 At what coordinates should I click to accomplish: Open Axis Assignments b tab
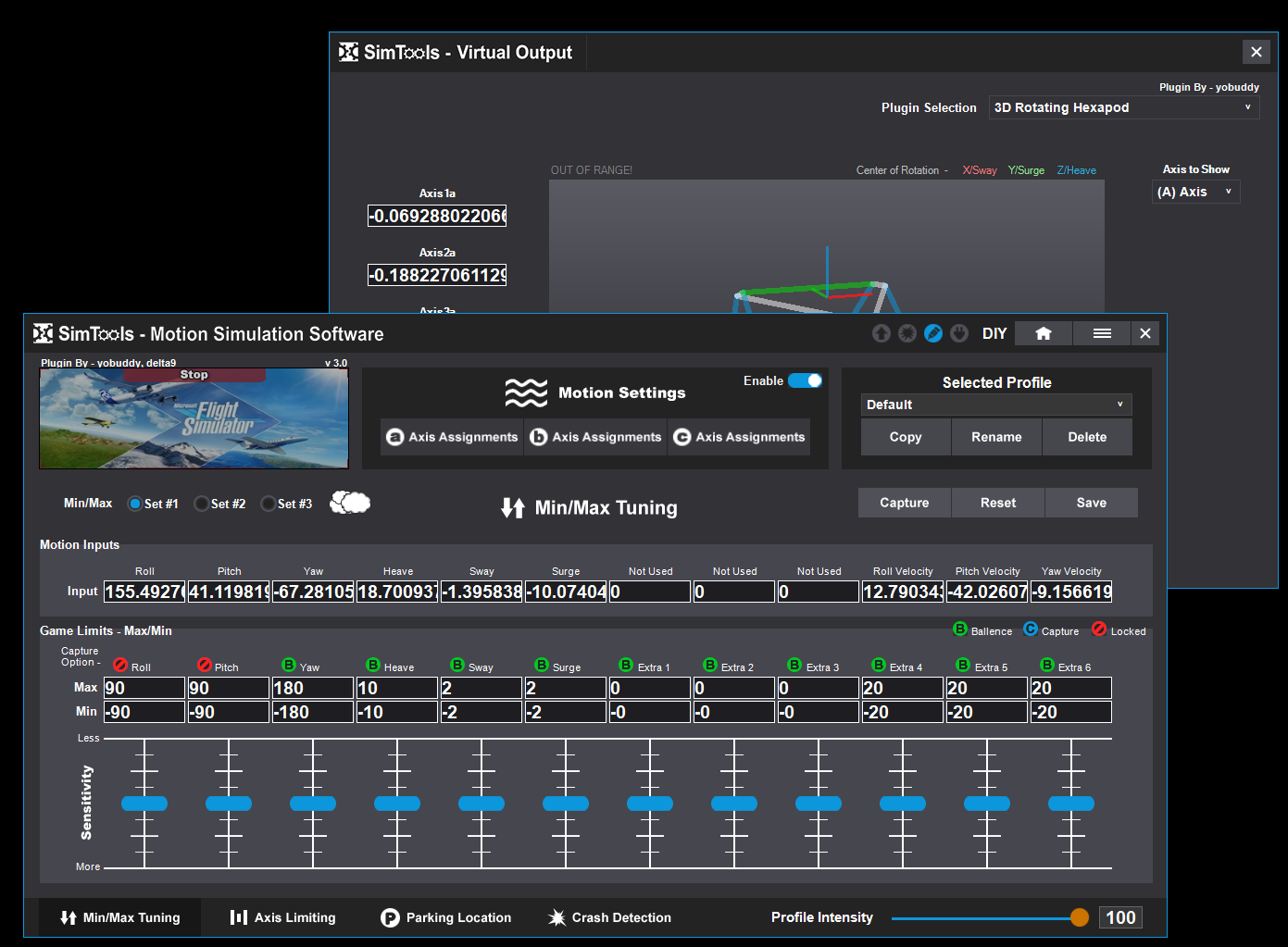point(595,437)
